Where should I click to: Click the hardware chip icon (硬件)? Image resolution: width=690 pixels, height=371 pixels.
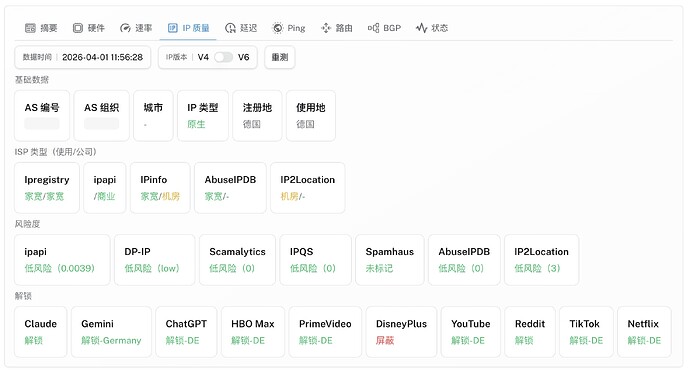[x=77, y=28]
